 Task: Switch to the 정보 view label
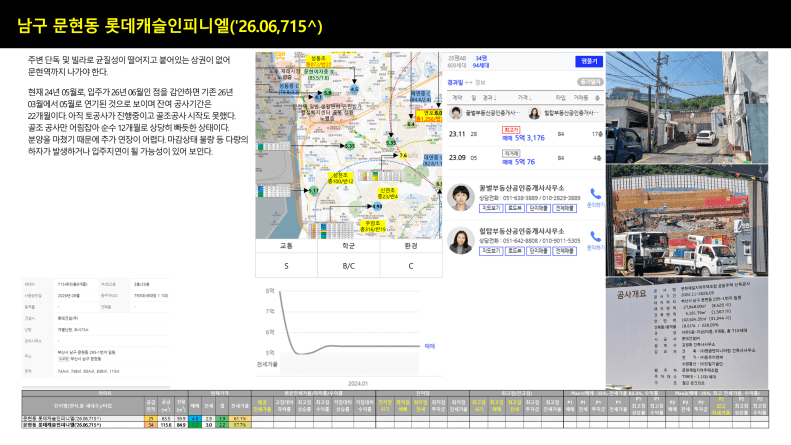pos(480,82)
